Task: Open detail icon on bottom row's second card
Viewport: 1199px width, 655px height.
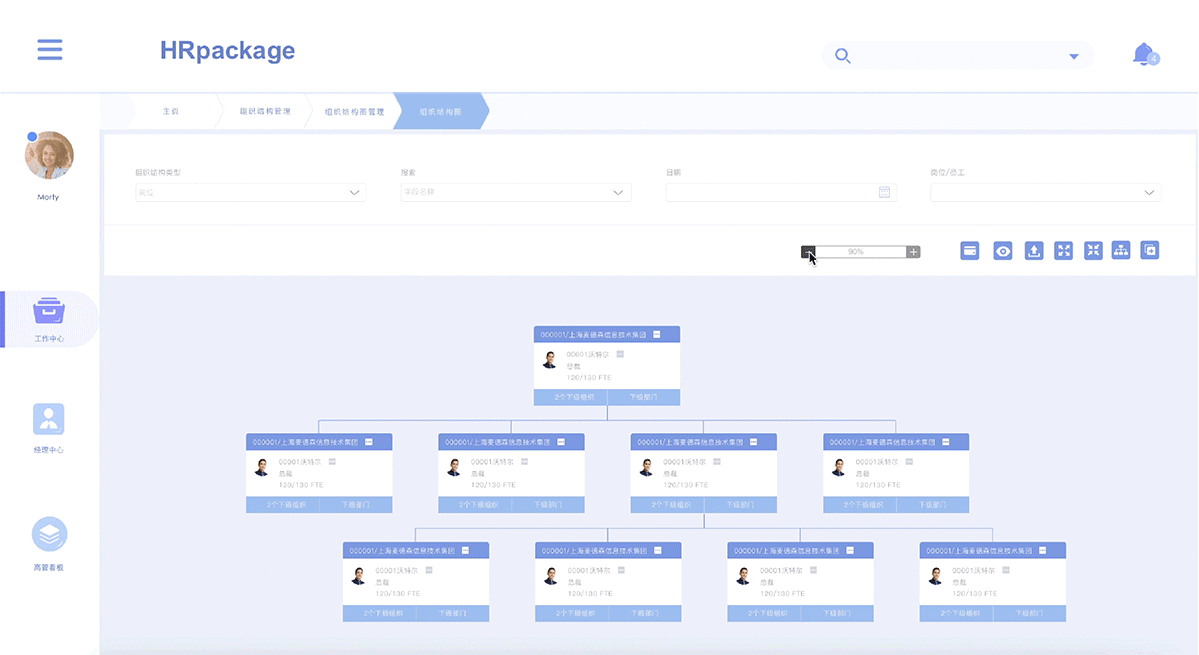Action: (622, 570)
